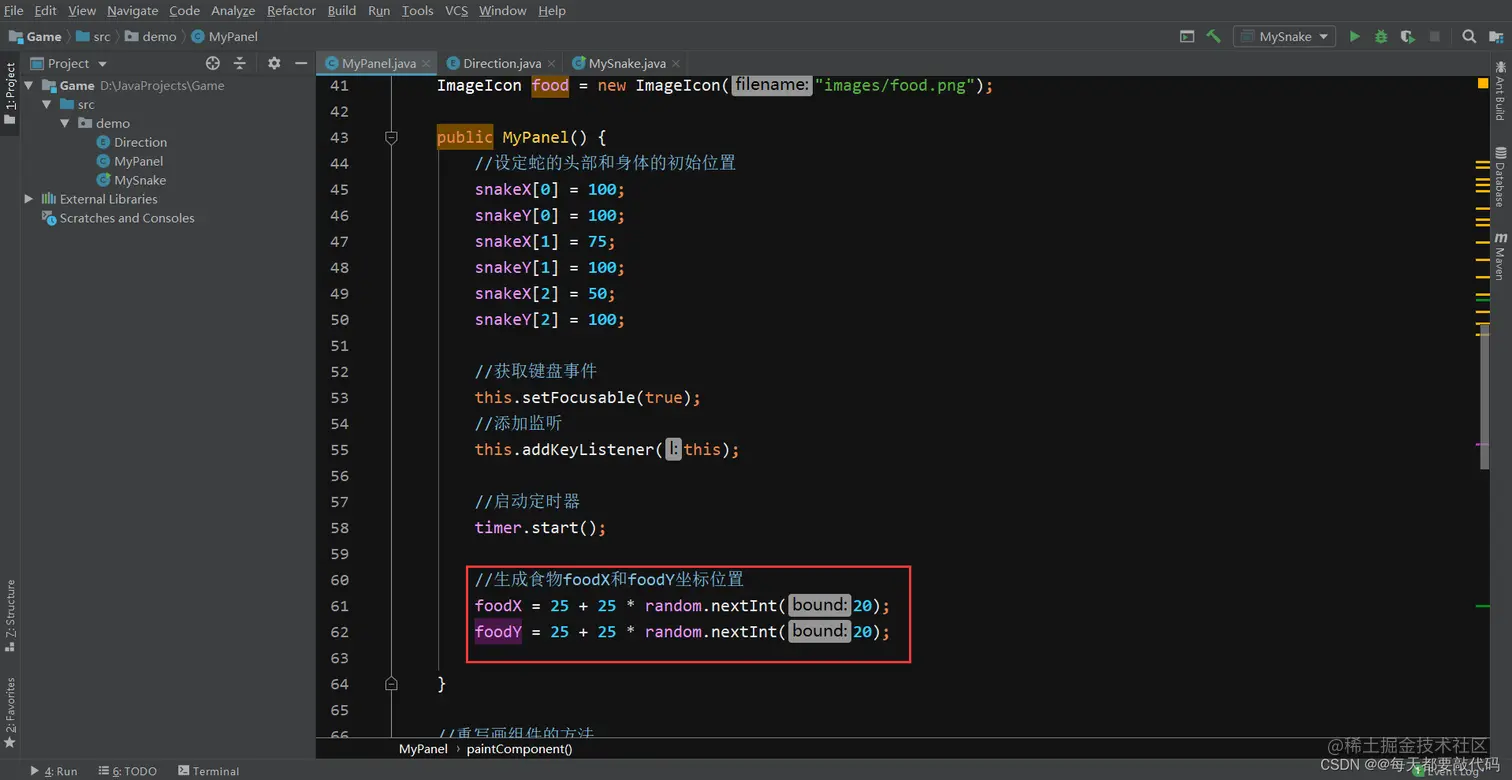The image size is (1512, 780).
Task: Open Project panel gear settings
Action: [274, 63]
